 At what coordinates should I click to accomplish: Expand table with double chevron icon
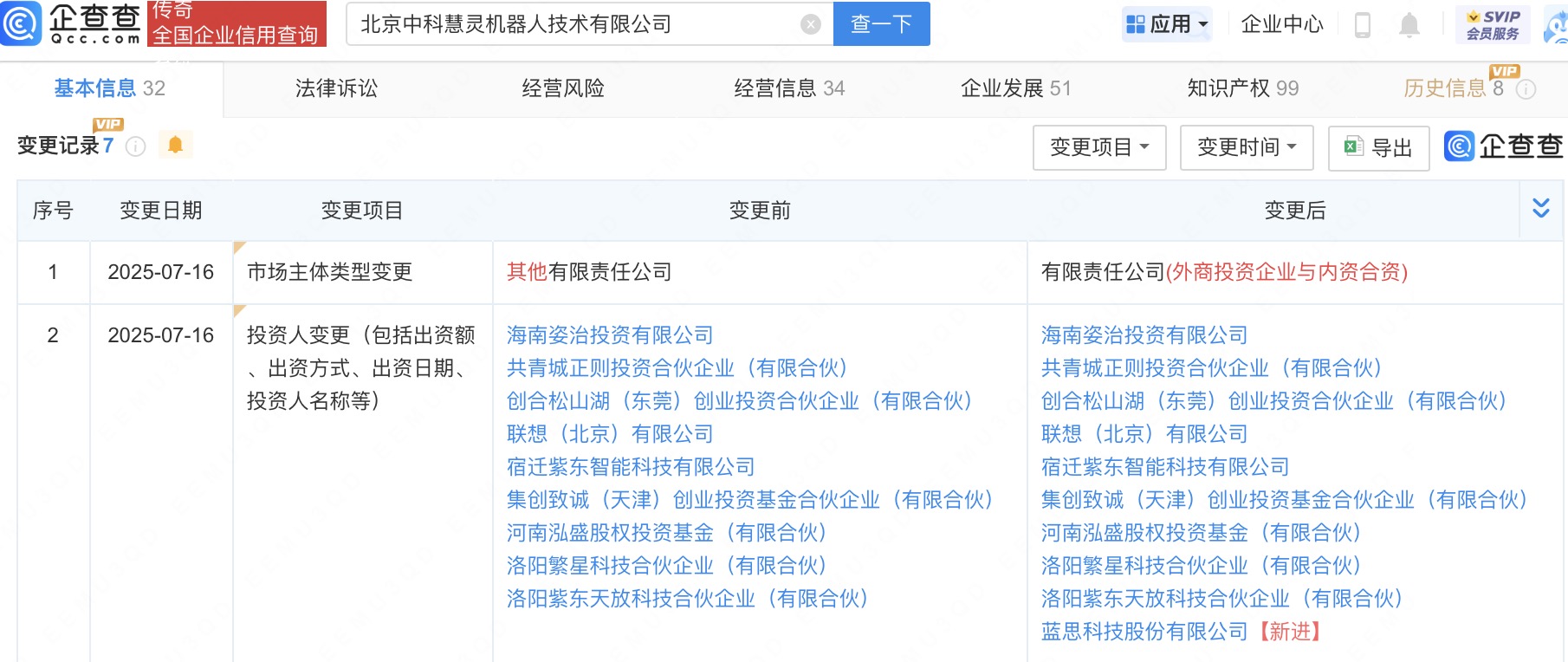click(1541, 208)
